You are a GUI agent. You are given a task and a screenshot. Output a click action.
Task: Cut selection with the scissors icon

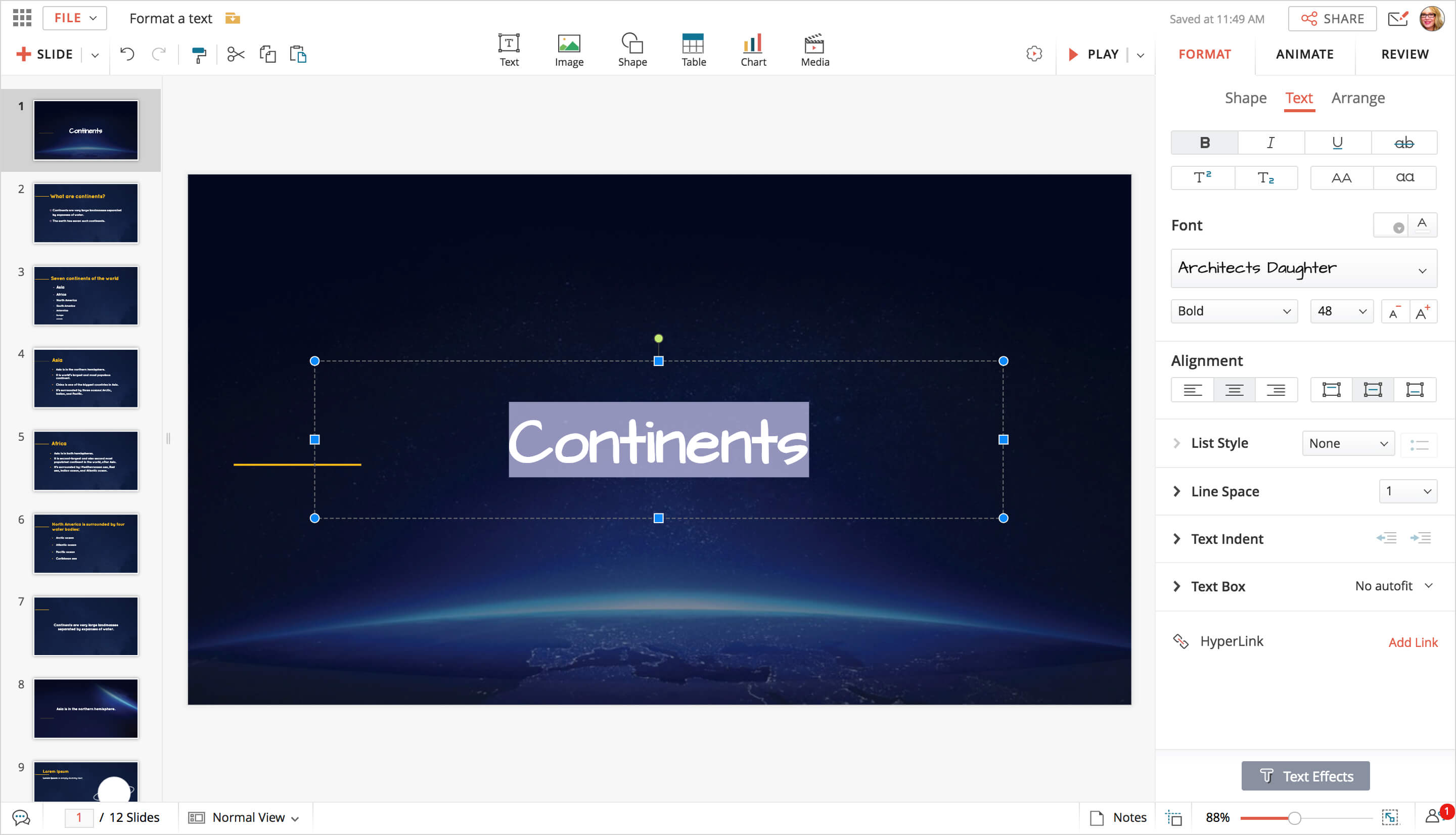pos(236,55)
